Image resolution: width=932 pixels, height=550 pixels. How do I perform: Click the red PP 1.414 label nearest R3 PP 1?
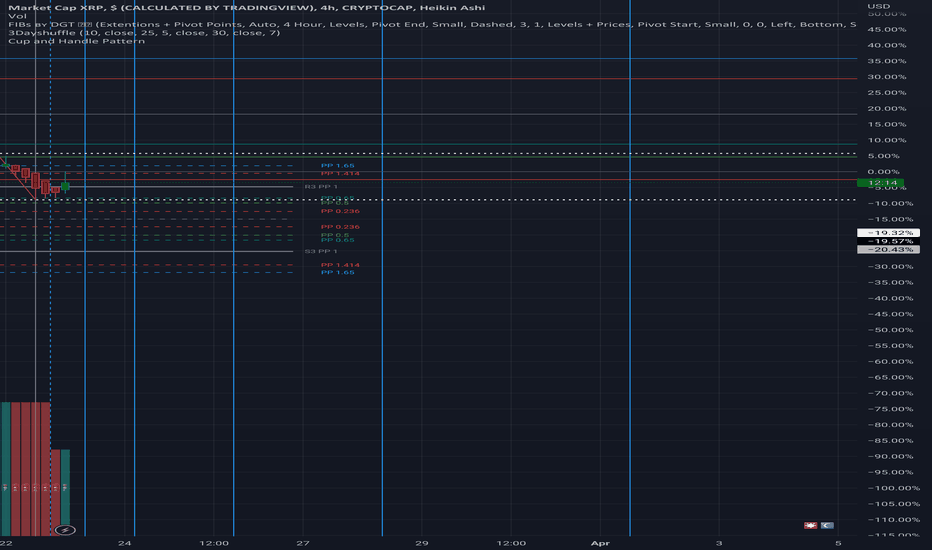[340, 174]
